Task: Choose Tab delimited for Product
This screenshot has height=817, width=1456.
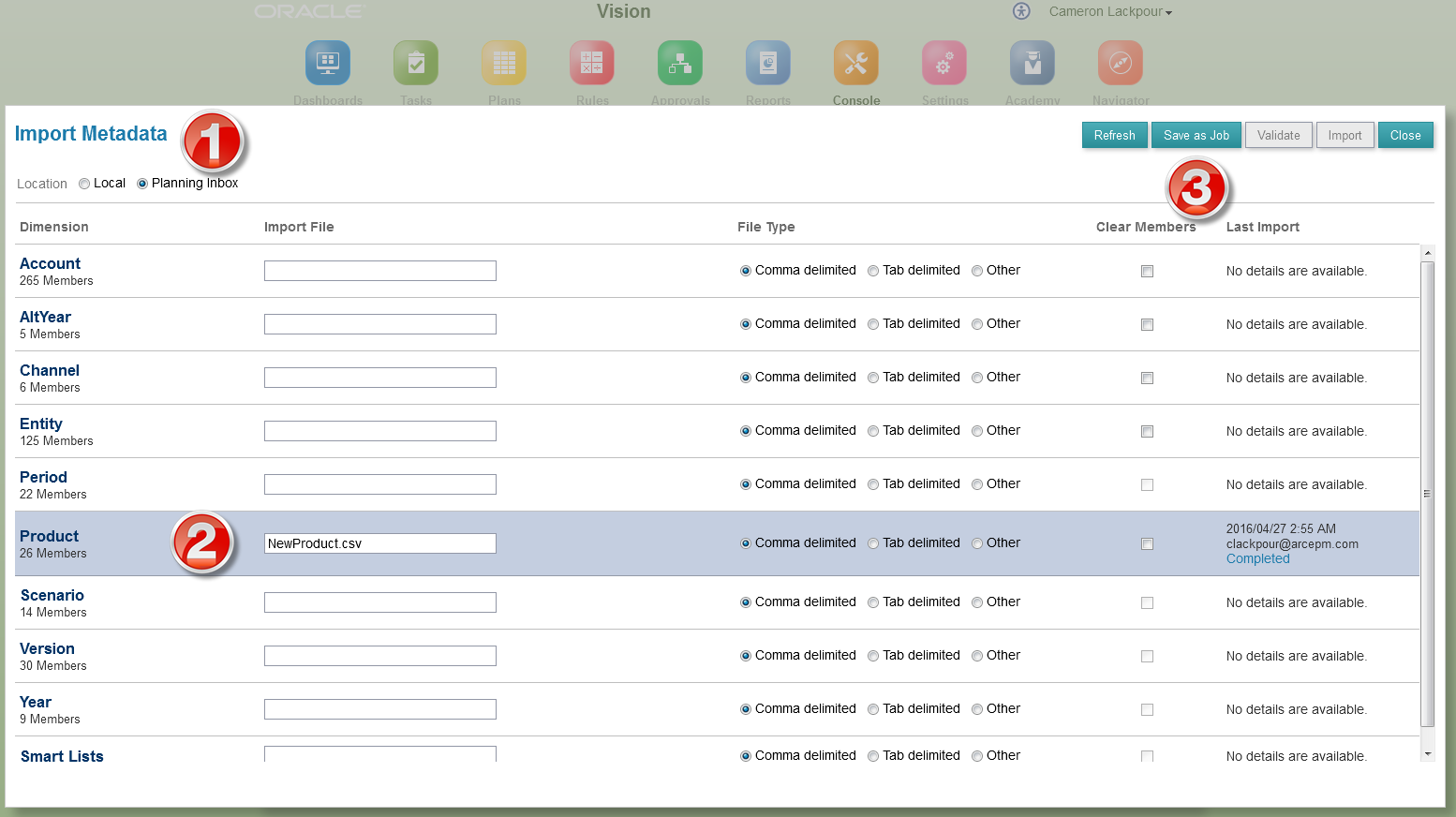Action: click(x=873, y=543)
